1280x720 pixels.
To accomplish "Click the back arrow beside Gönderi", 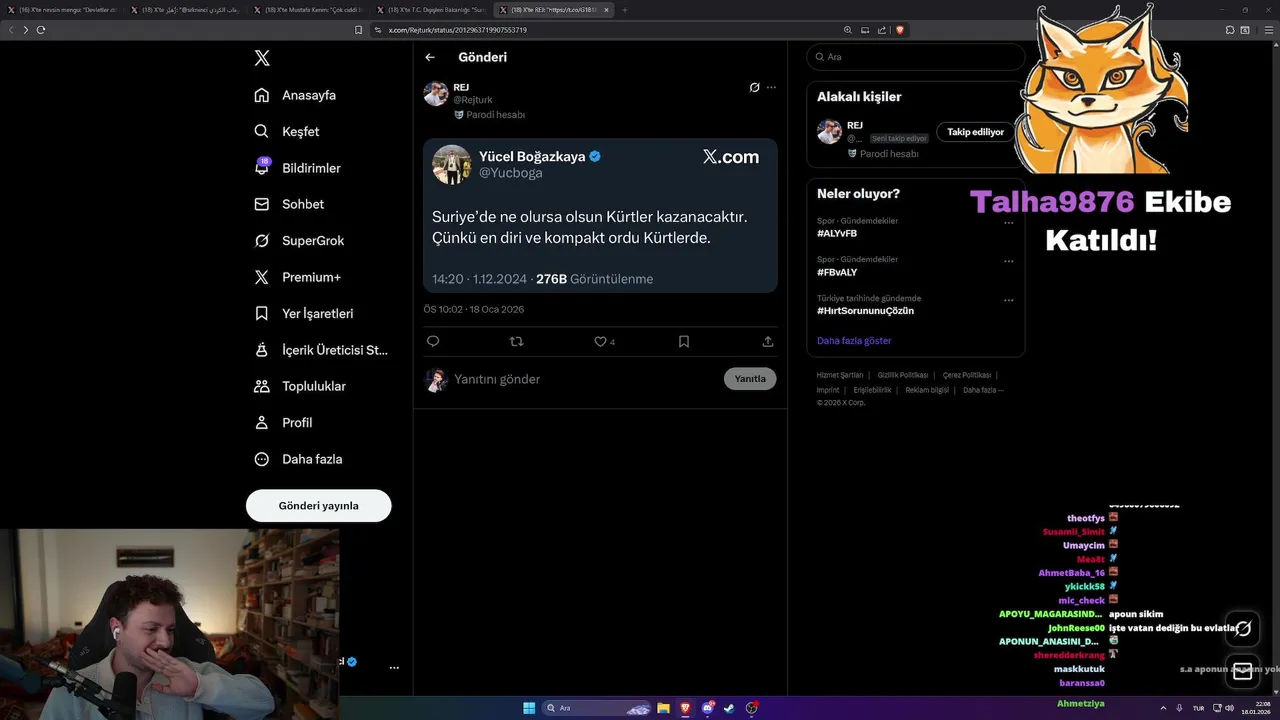I will pos(430,57).
